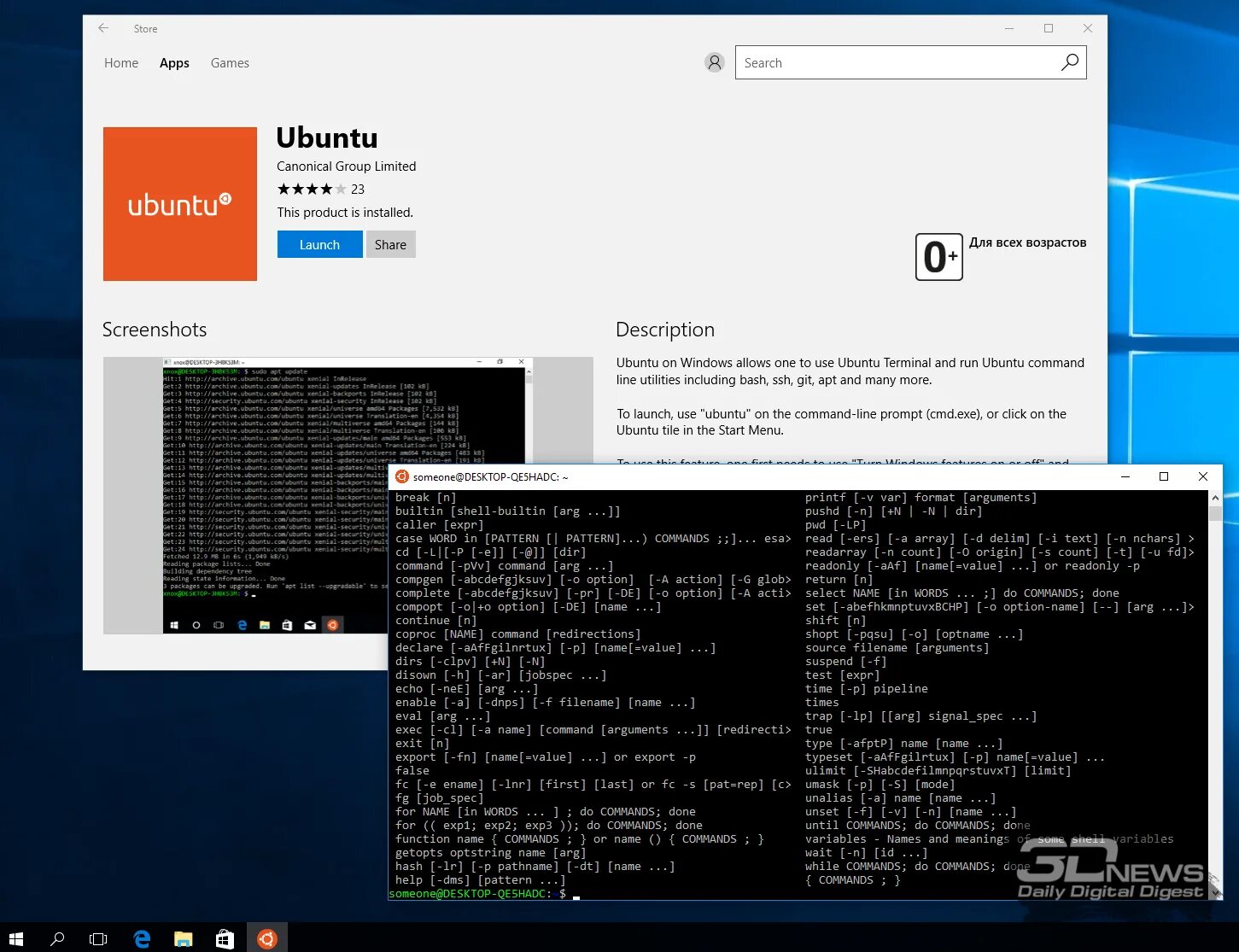Switch to the Games tab in Store

230,63
